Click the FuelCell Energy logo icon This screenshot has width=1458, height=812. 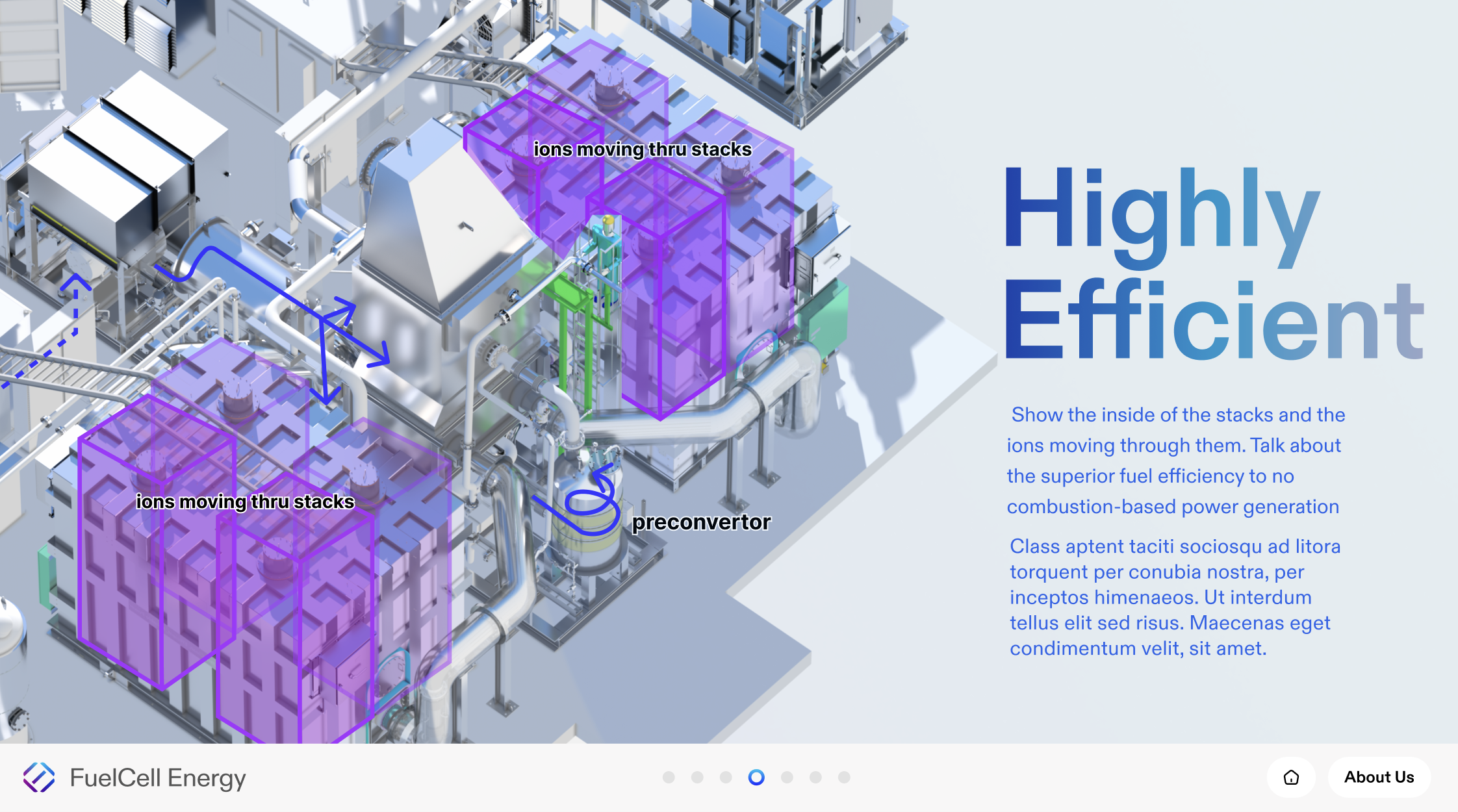point(39,778)
